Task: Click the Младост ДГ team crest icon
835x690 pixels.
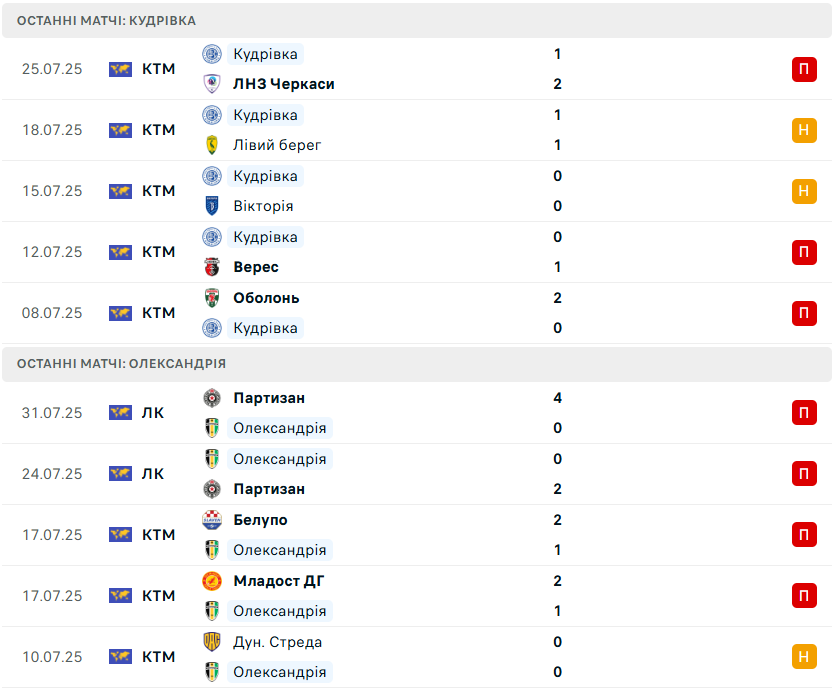Action: click(x=212, y=581)
